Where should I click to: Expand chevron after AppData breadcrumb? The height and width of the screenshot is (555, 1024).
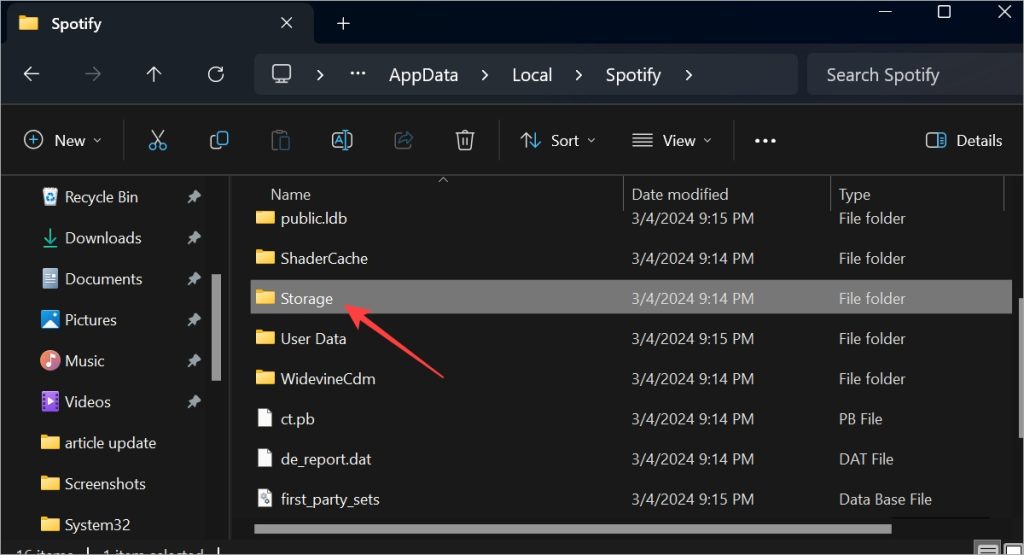pyautogui.click(x=485, y=75)
